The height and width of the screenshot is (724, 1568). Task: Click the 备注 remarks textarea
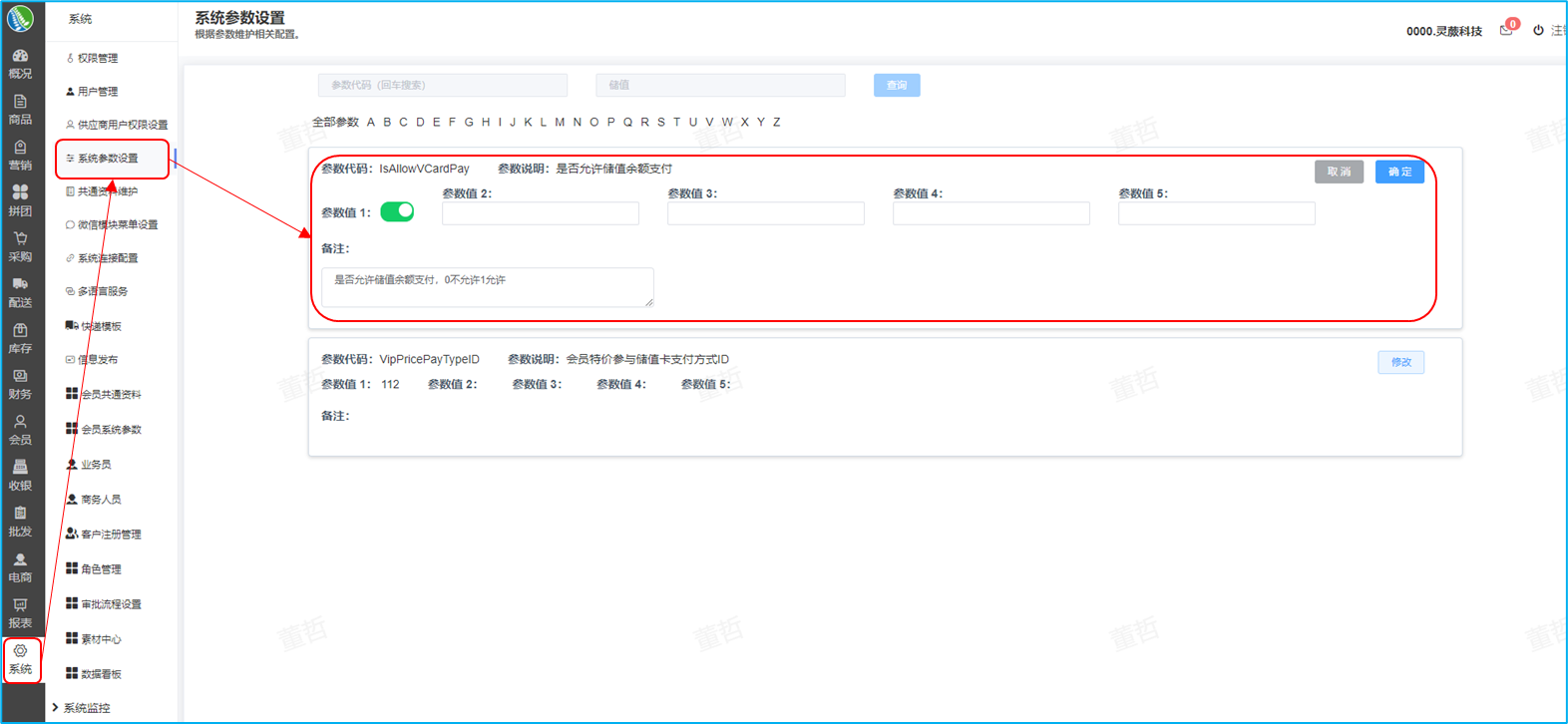pos(488,287)
